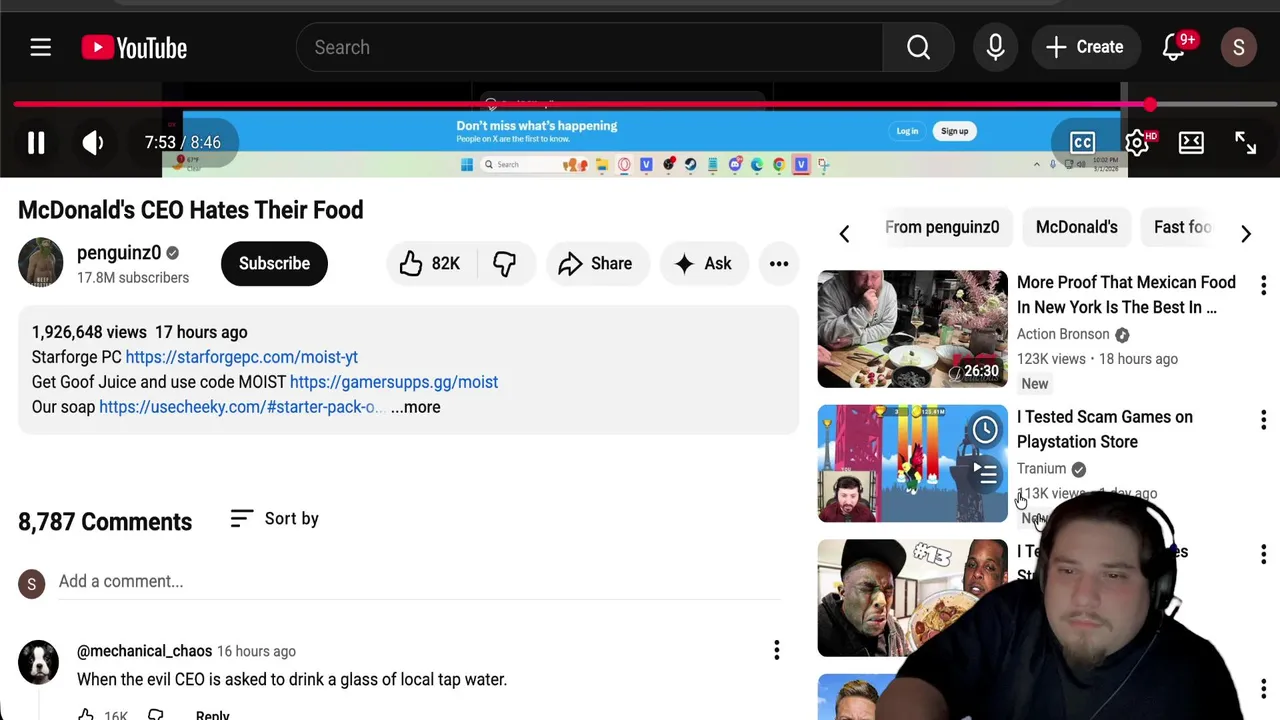Open the Tranium channel
1280x720 pixels.
[x=1041, y=468]
